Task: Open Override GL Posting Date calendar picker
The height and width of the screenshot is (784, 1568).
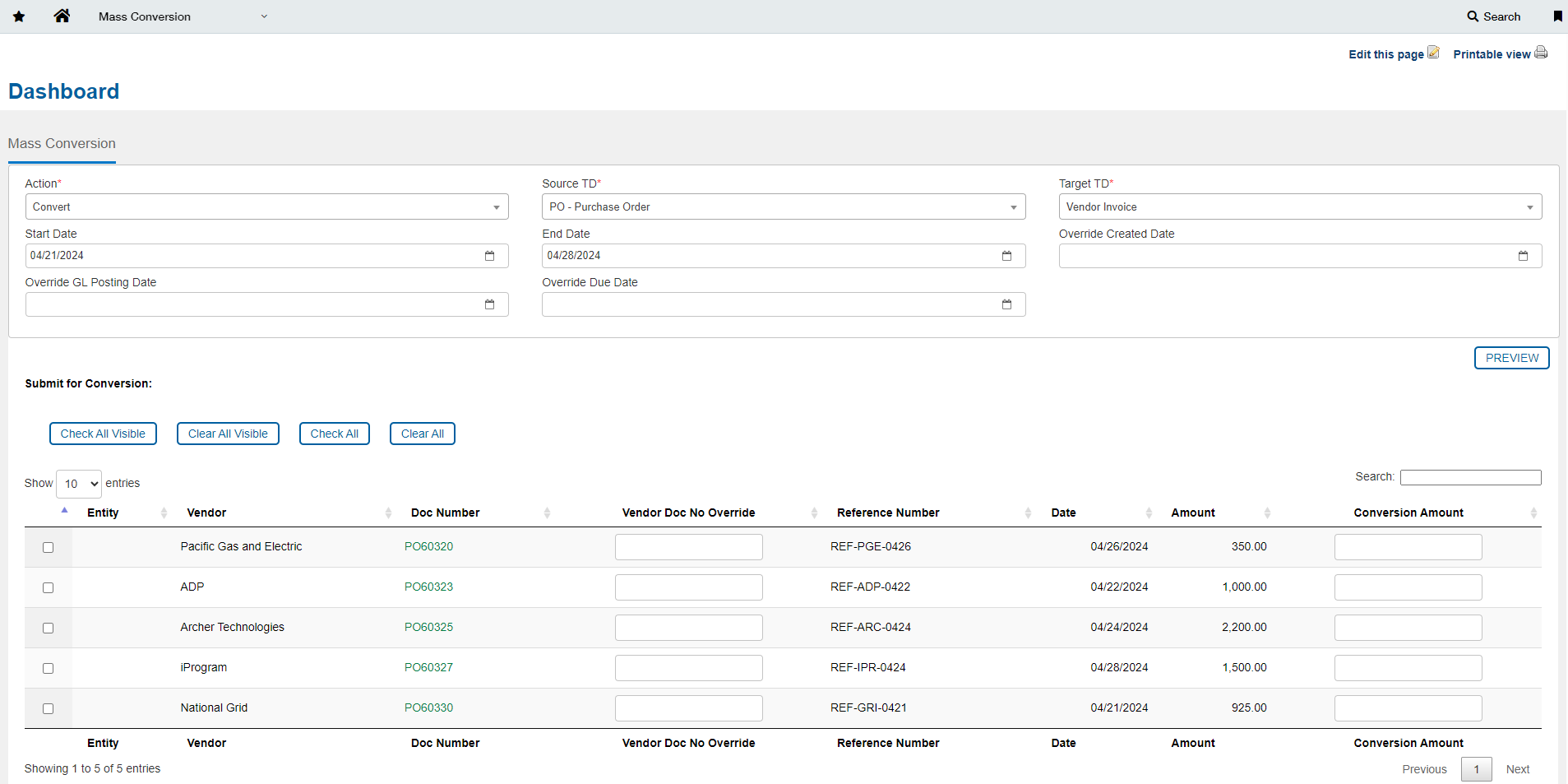Action: click(x=489, y=304)
